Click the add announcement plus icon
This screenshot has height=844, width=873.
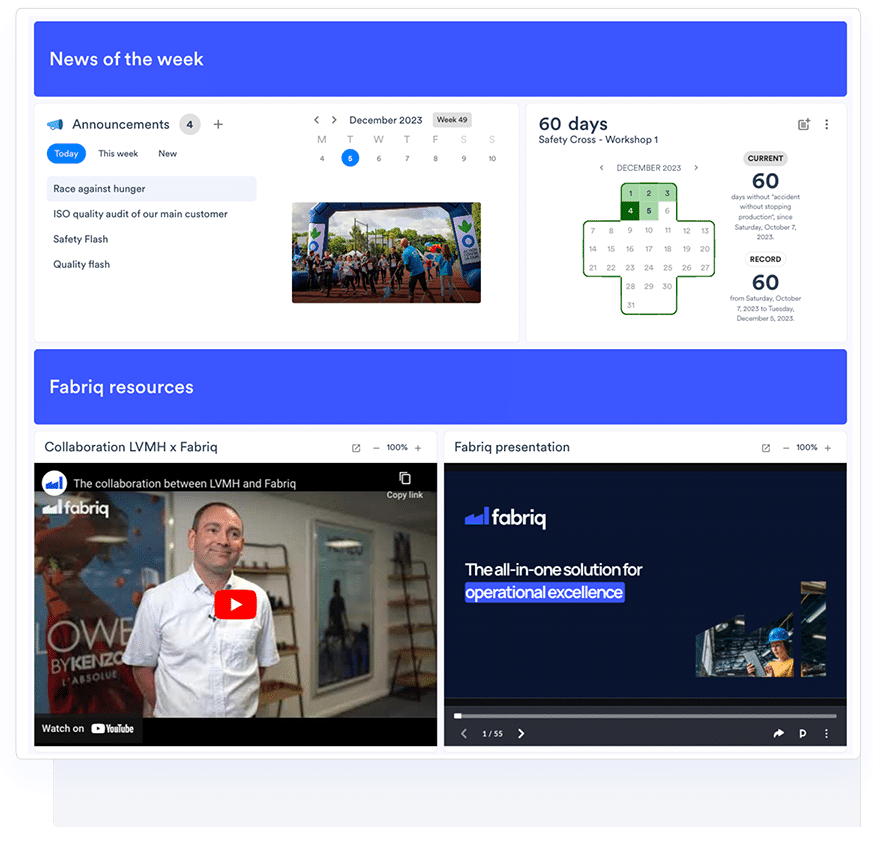point(218,125)
